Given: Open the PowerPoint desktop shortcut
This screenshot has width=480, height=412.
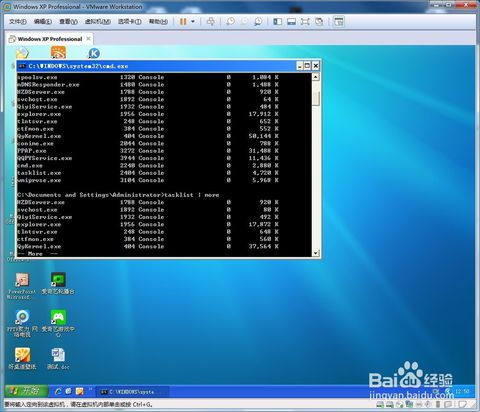Looking at the screenshot, I should 22,285.
